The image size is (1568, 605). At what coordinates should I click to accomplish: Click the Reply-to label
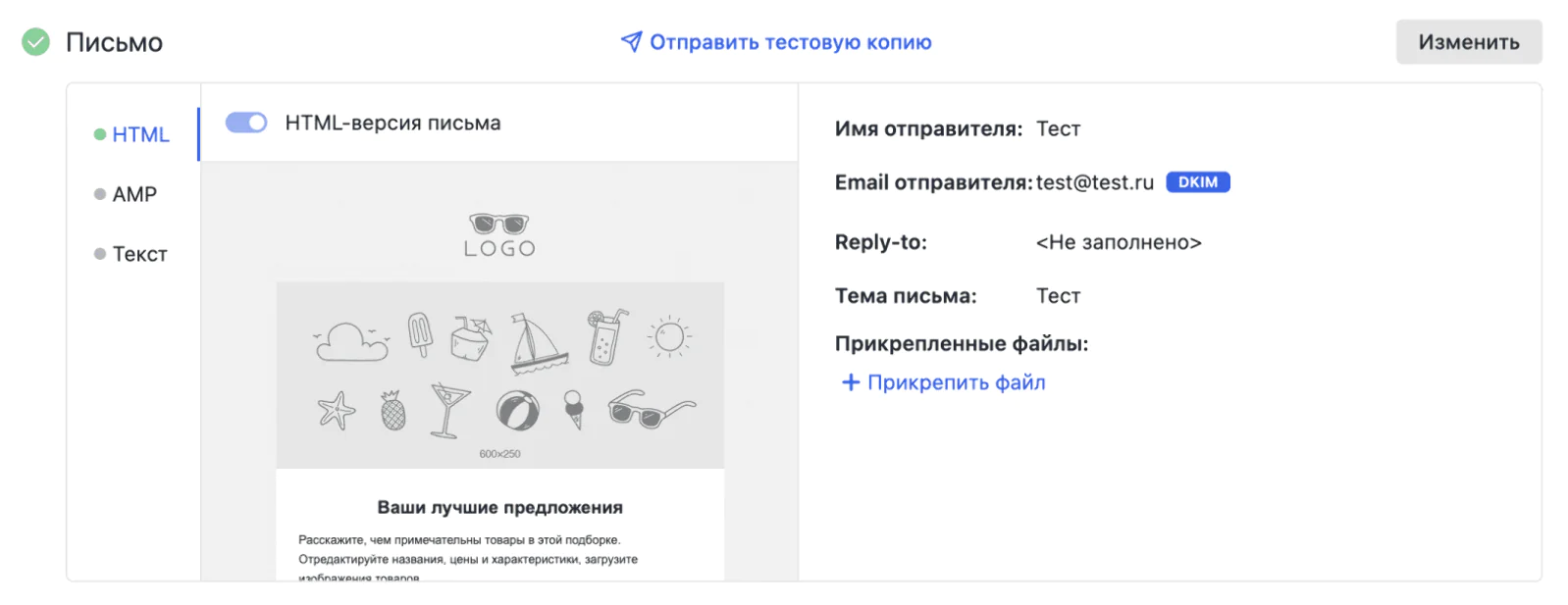pos(881,242)
